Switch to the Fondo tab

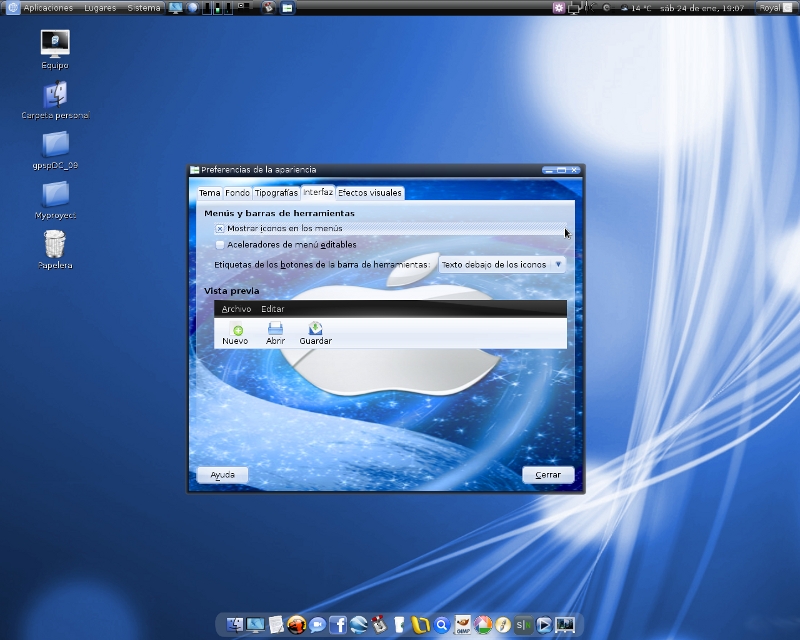click(237, 193)
